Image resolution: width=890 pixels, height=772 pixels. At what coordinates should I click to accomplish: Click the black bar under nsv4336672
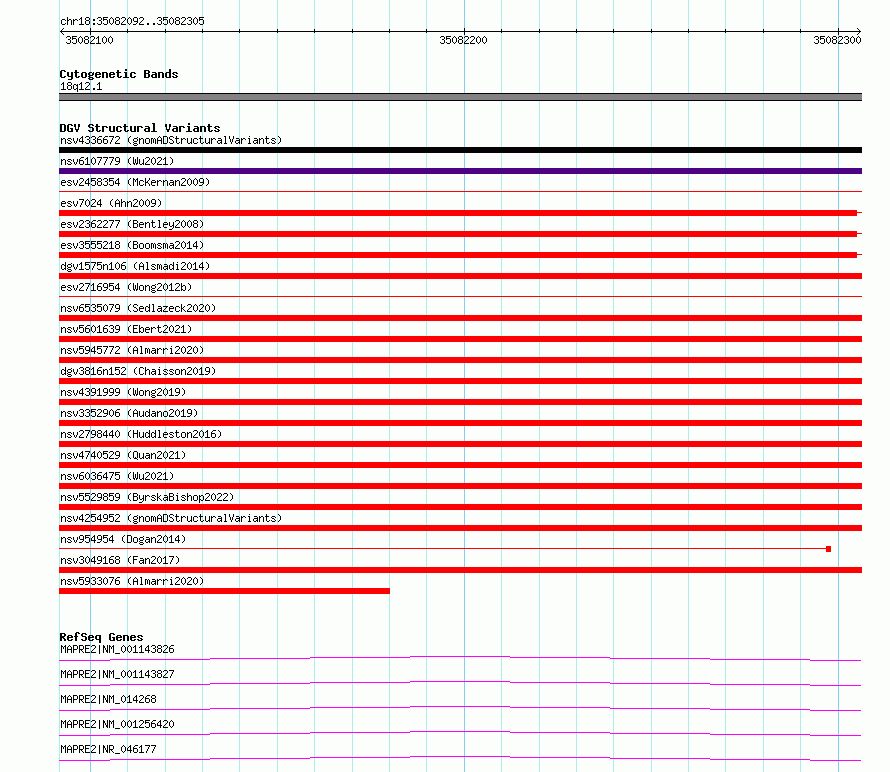point(460,150)
